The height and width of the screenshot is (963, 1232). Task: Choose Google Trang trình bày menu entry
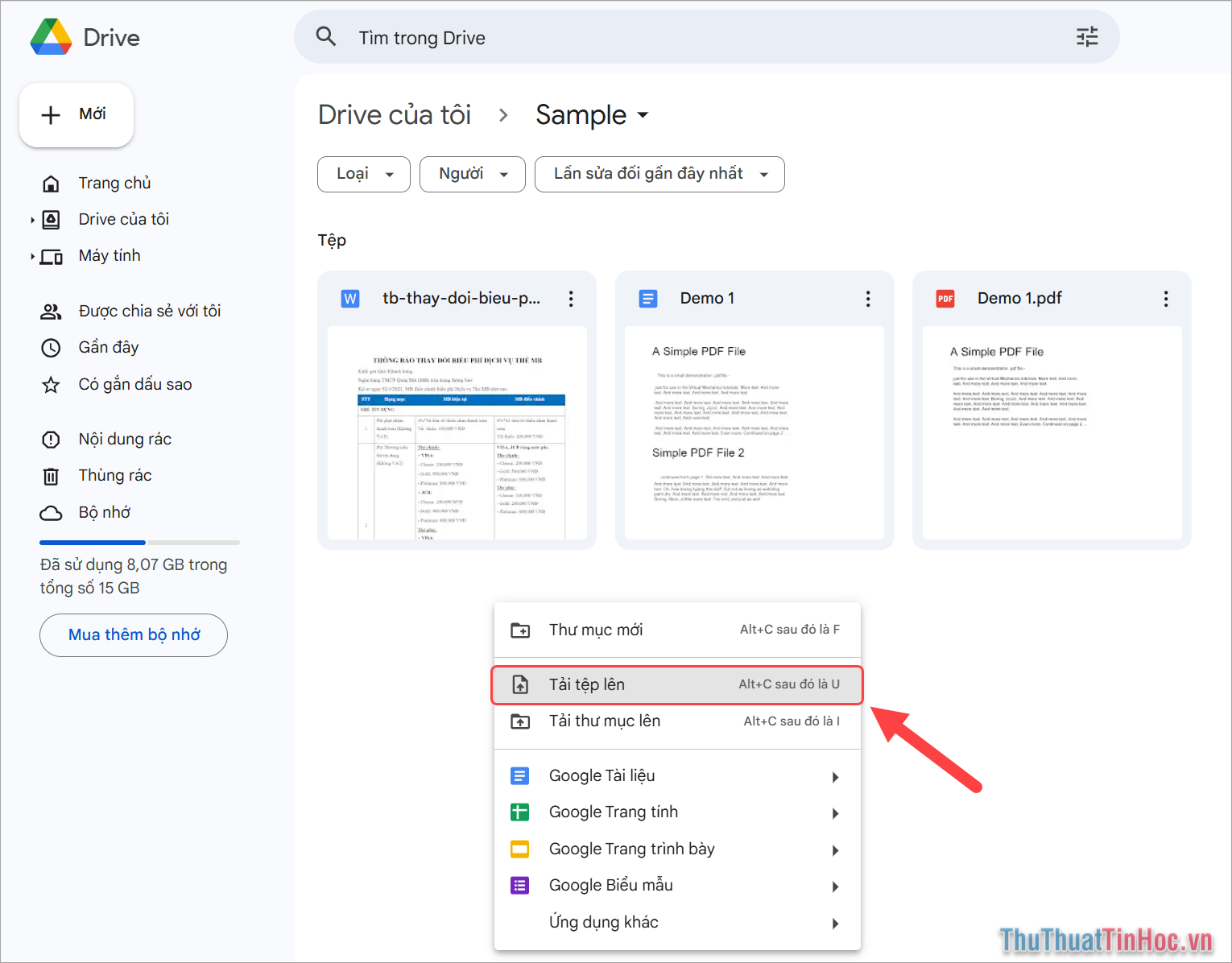[x=677, y=849]
